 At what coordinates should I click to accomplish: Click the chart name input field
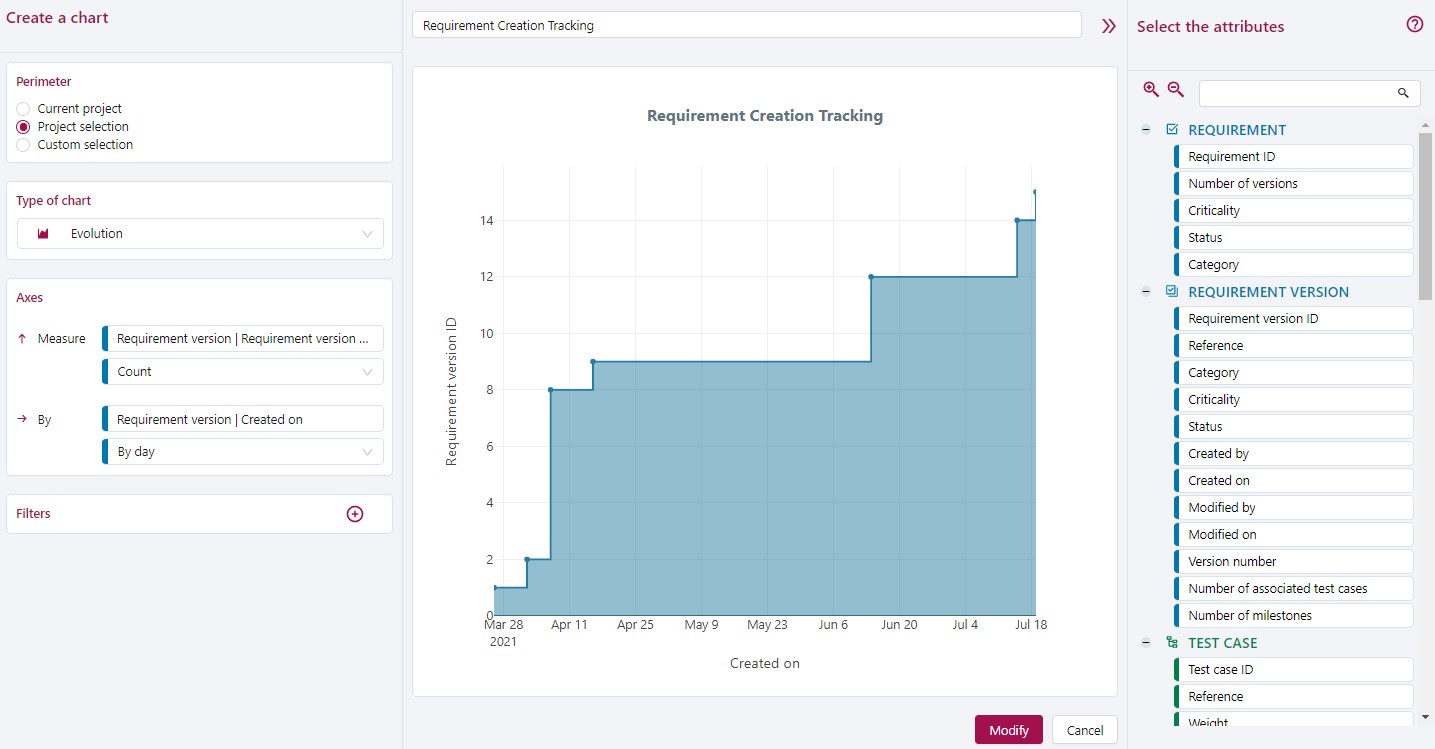[746, 26]
